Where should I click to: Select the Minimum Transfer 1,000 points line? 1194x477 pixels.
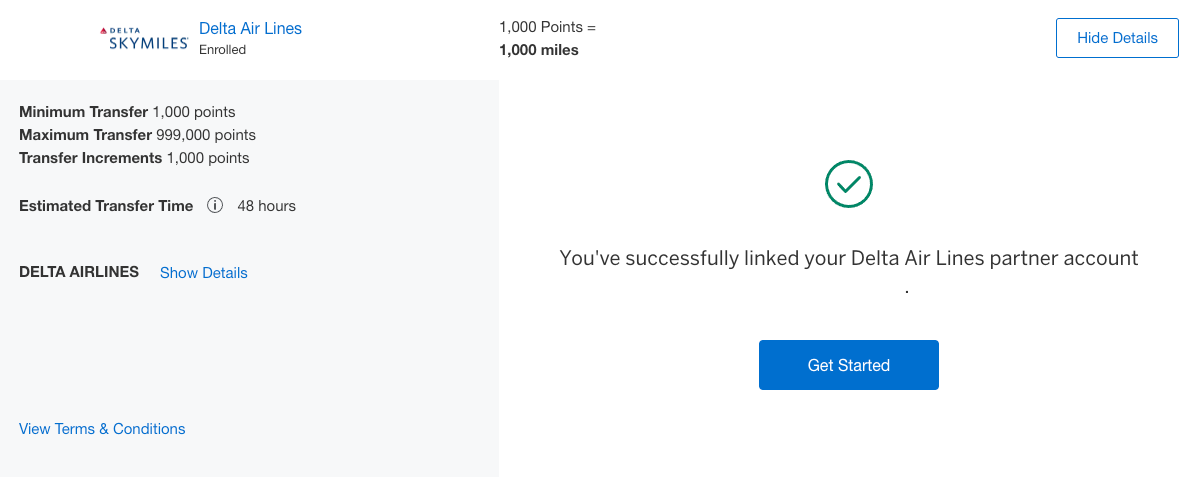[127, 112]
